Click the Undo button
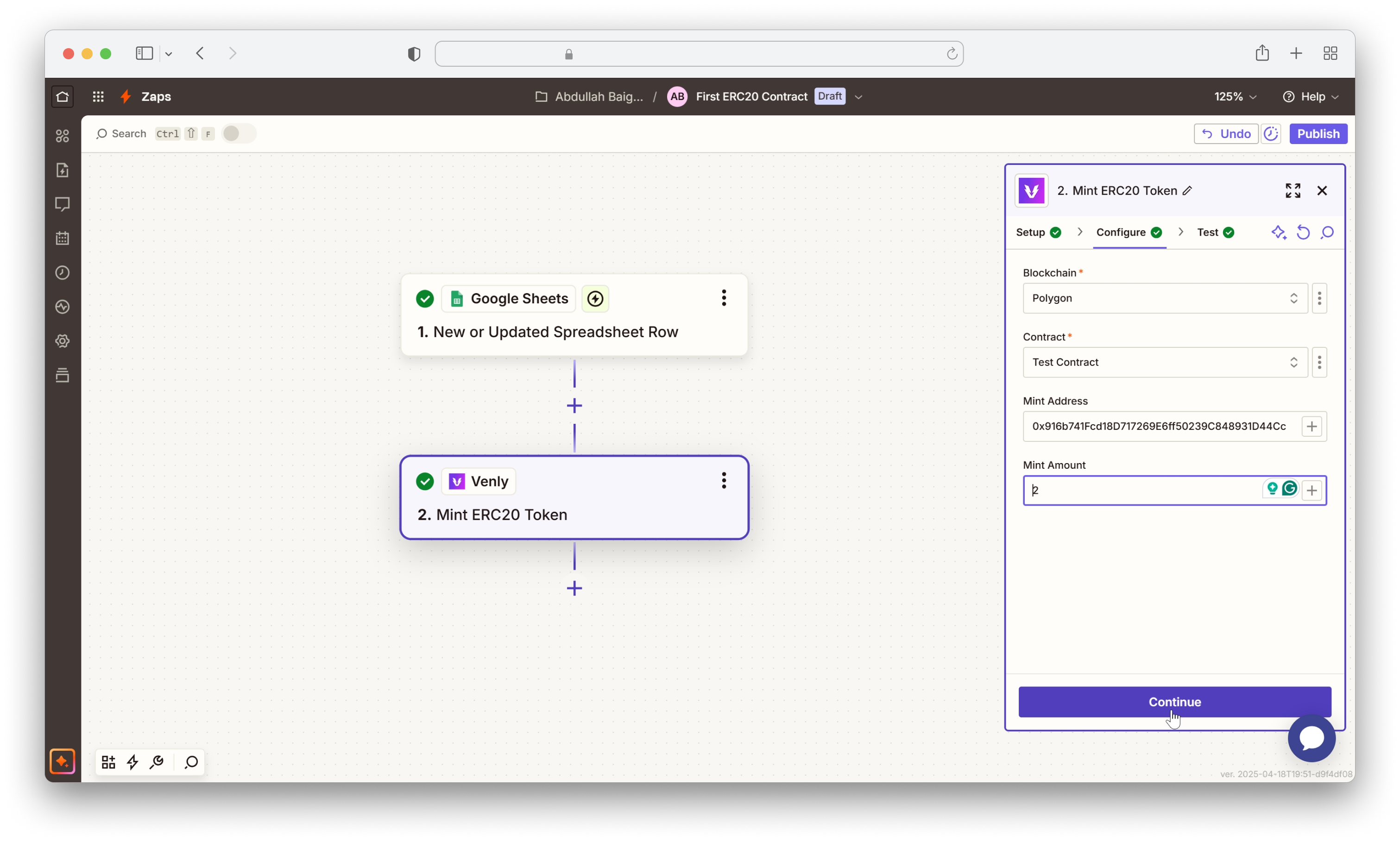The width and height of the screenshot is (1400, 842). pyautogui.click(x=1226, y=134)
